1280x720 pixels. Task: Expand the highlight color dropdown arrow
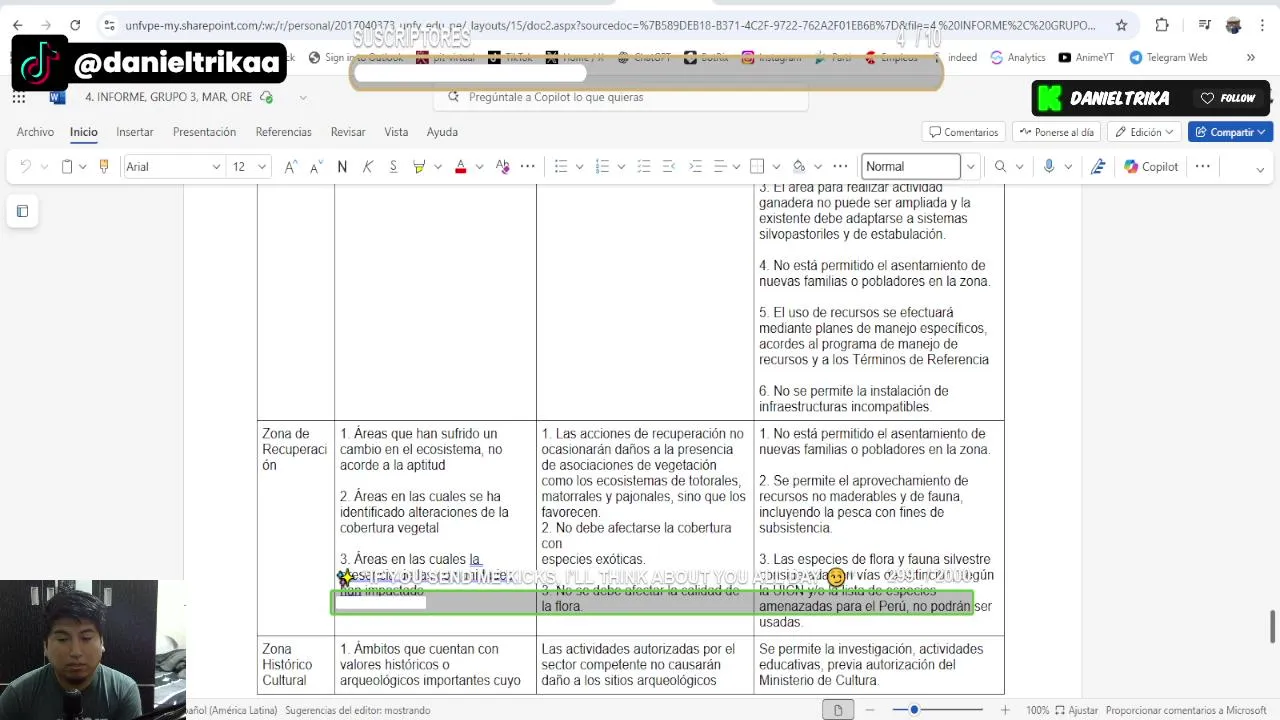[x=437, y=167]
